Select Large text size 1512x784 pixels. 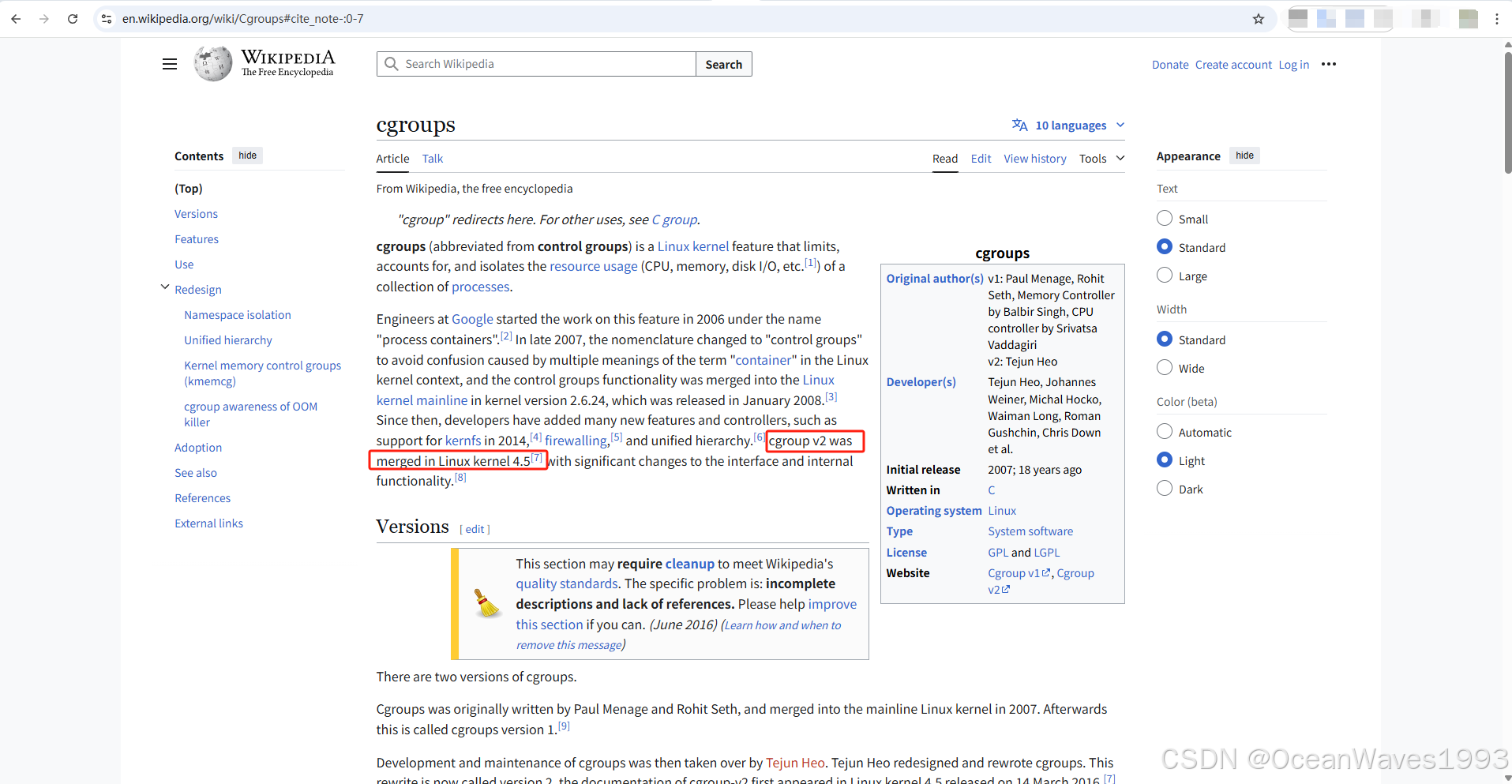(1165, 275)
